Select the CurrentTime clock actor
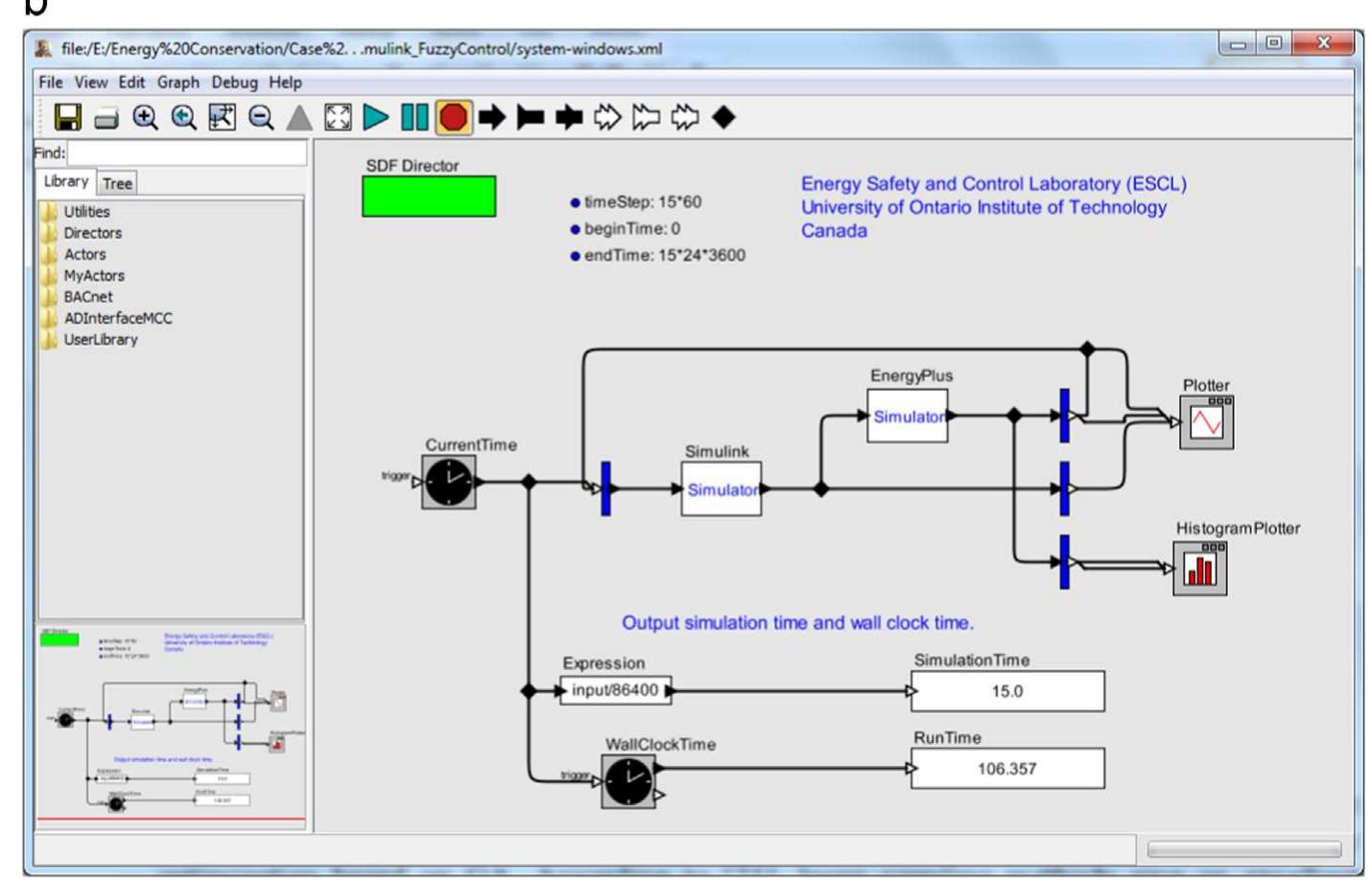The image size is (1372, 884). (x=448, y=482)
